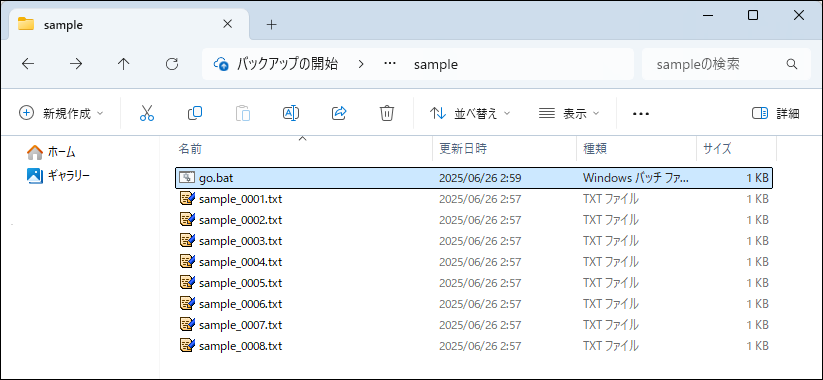
Task: Go back with the left arrow
Action: pos(28,64)
